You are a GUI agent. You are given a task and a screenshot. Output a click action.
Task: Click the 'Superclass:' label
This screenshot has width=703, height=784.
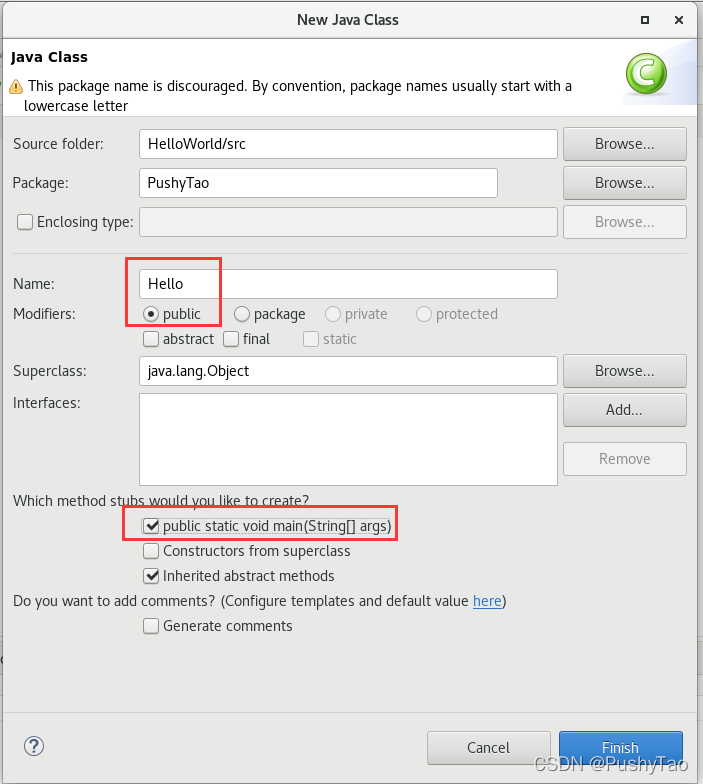[50, 371]
